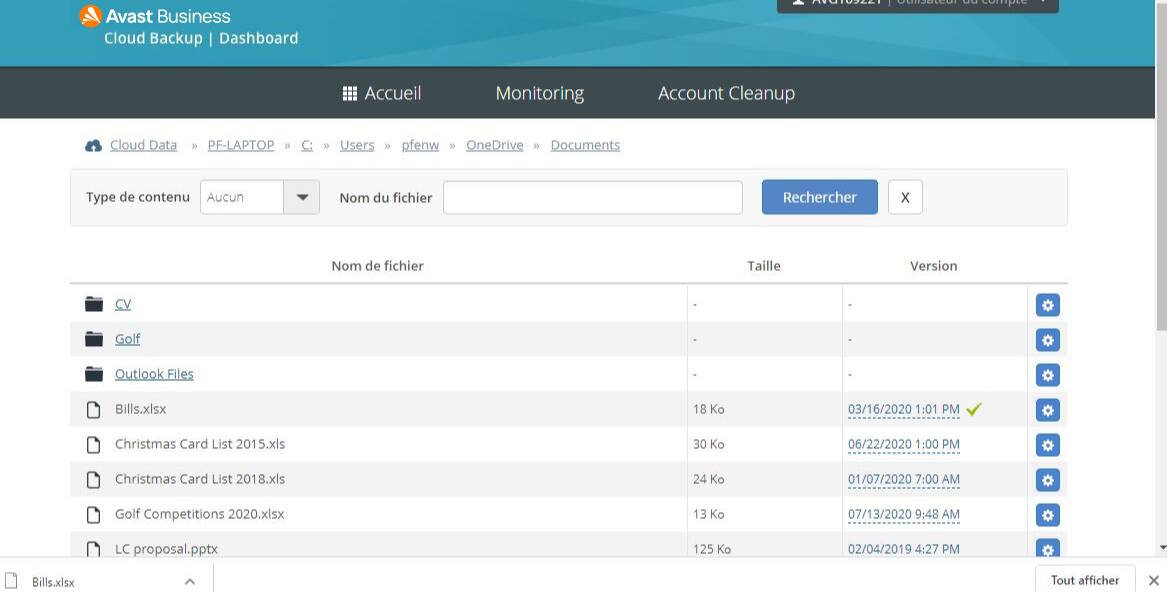Click the Cloud Data cloud icon
Image resolution: width=1167 pixels, height=592 pixels.
point(94,146)
